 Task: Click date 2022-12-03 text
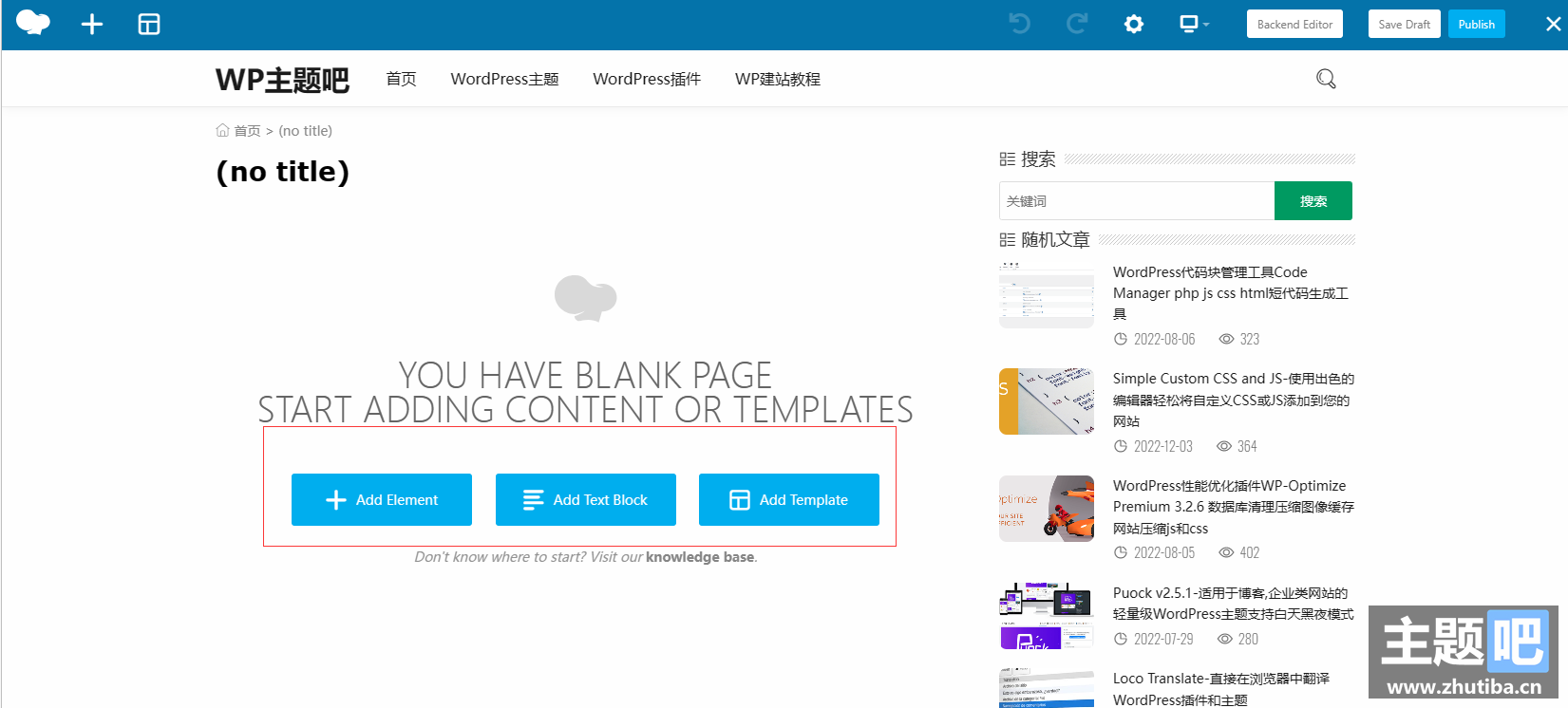click(x=1163, y=446)
